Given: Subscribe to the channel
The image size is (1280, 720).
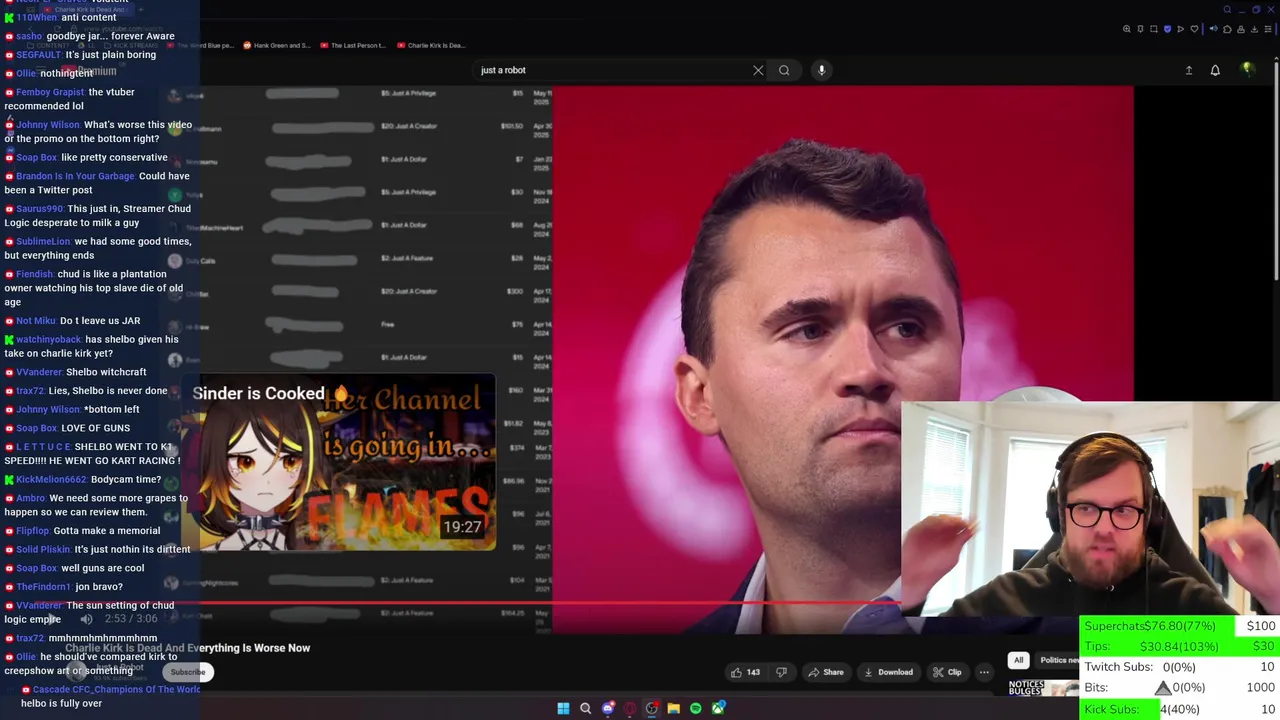Looking at the screenshot, I should pos(187,672).
